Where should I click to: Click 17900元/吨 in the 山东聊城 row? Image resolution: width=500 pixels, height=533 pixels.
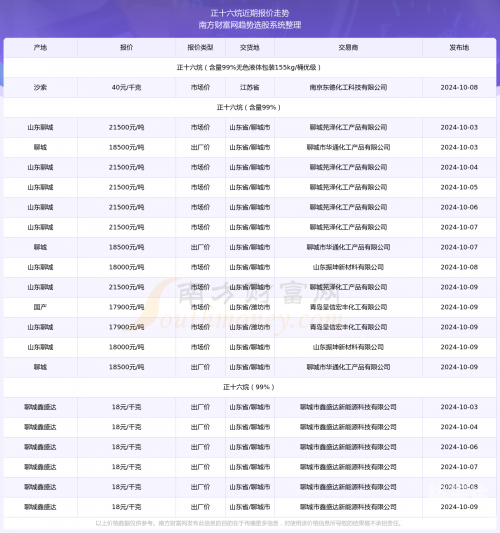tap(126, 327)
